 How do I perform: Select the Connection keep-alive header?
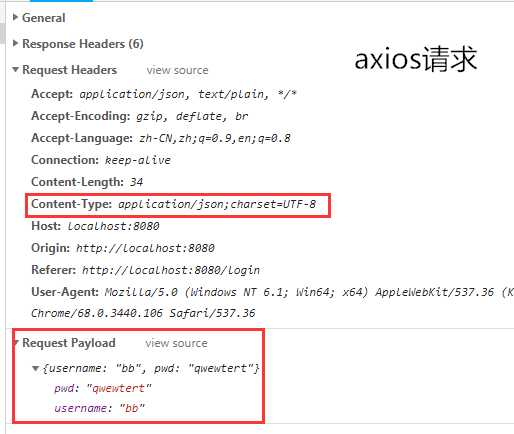coord(101,160)
